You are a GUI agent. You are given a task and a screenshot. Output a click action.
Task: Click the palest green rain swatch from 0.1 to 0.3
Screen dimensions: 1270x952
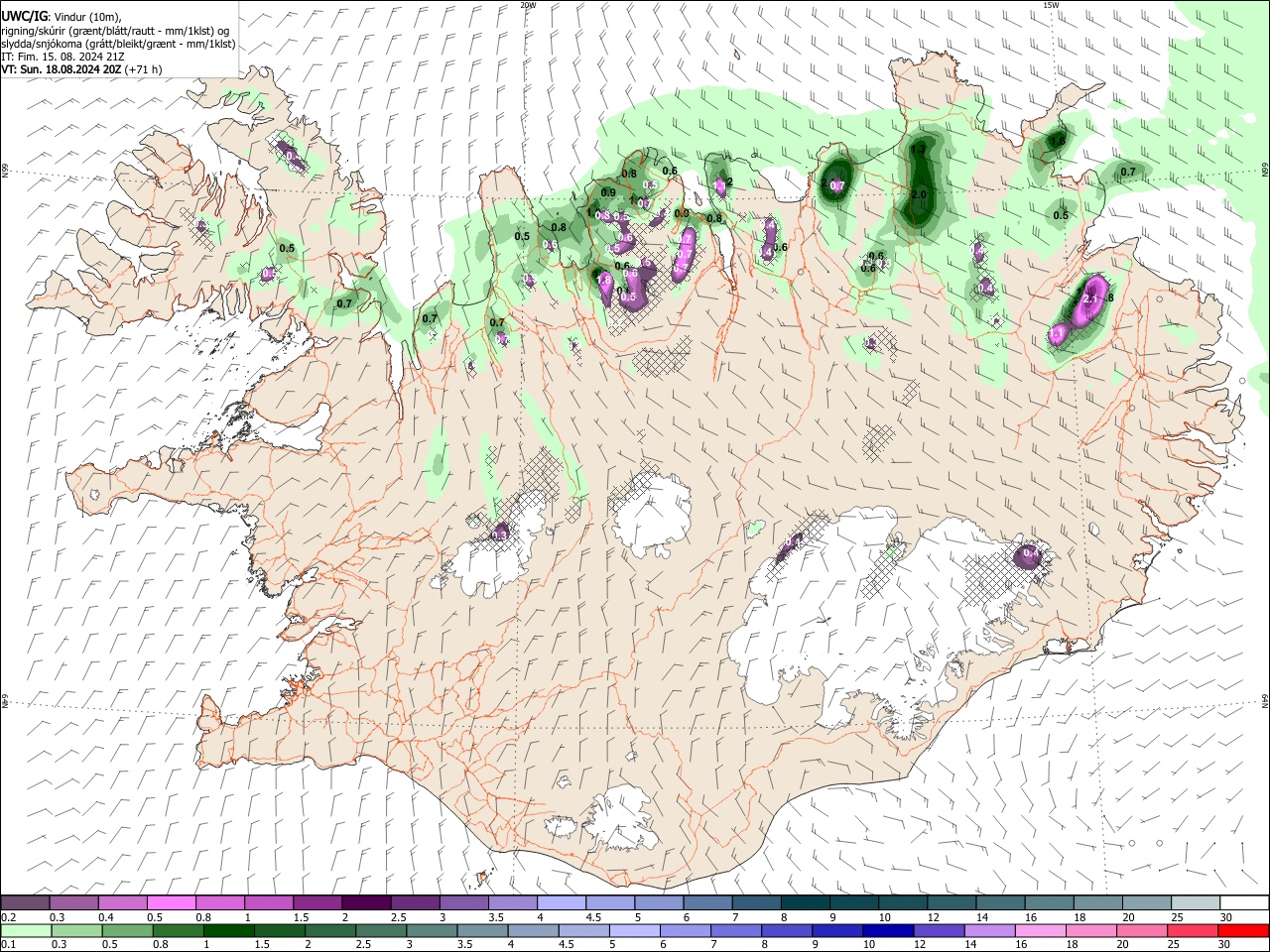[x=26, y=930]
